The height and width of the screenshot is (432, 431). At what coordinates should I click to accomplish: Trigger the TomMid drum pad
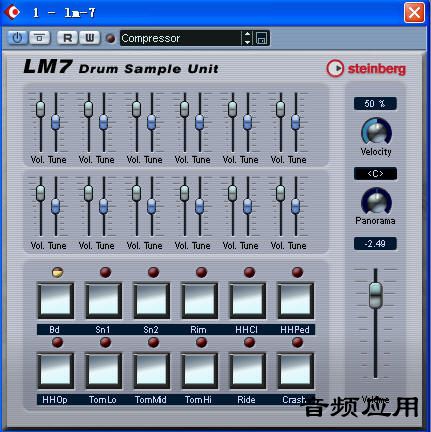click(151, 371)
